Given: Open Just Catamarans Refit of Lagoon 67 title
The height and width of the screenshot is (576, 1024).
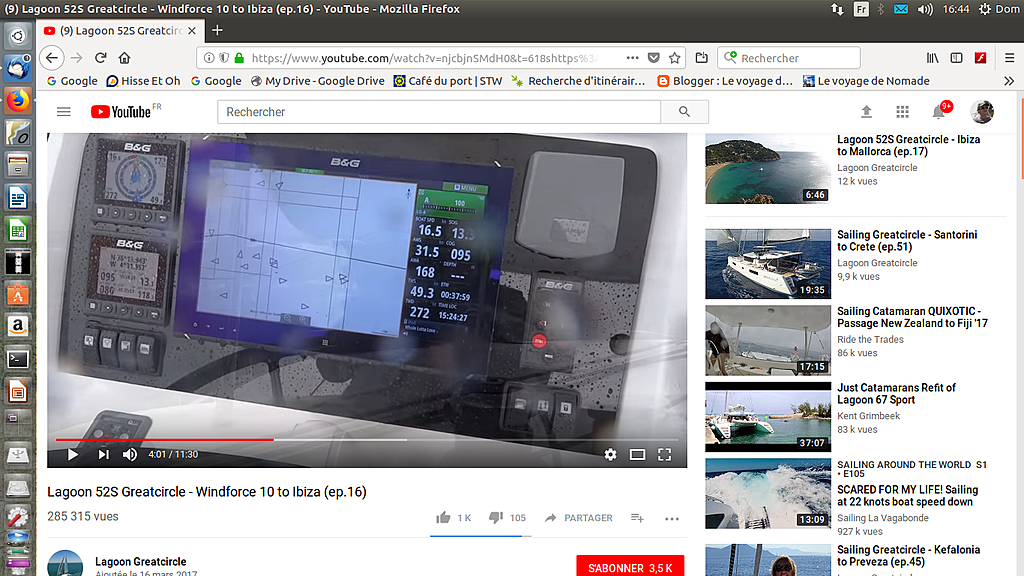Looking at the screenshot, I should coord(896,393).
